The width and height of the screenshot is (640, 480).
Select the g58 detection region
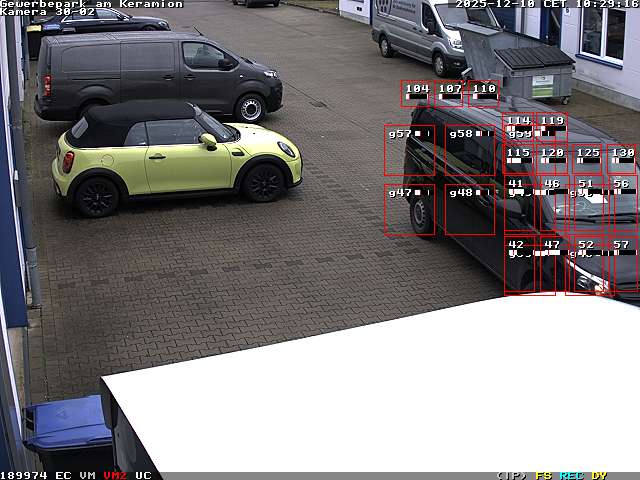click(x=469, y=150)
